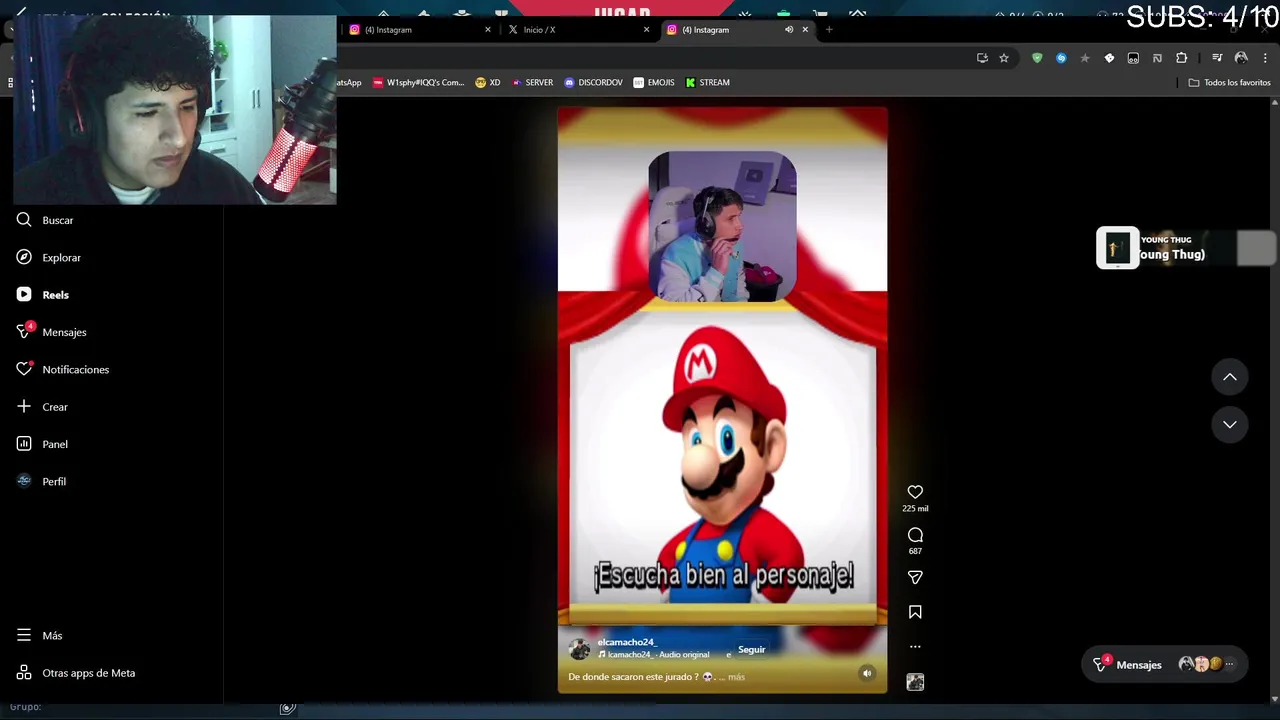Open the blue Shazam extension icon

click(1061, 58)
